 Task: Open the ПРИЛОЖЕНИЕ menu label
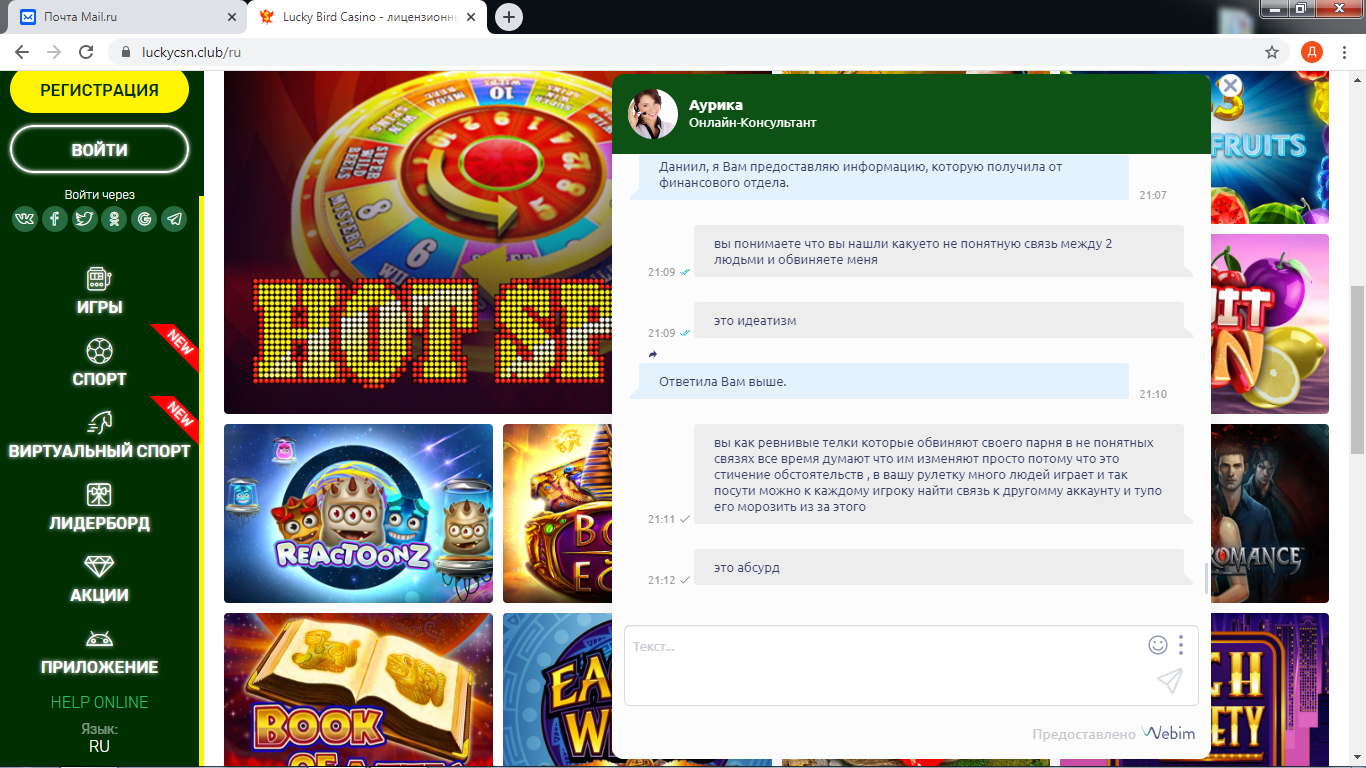[x=99, y=667]
